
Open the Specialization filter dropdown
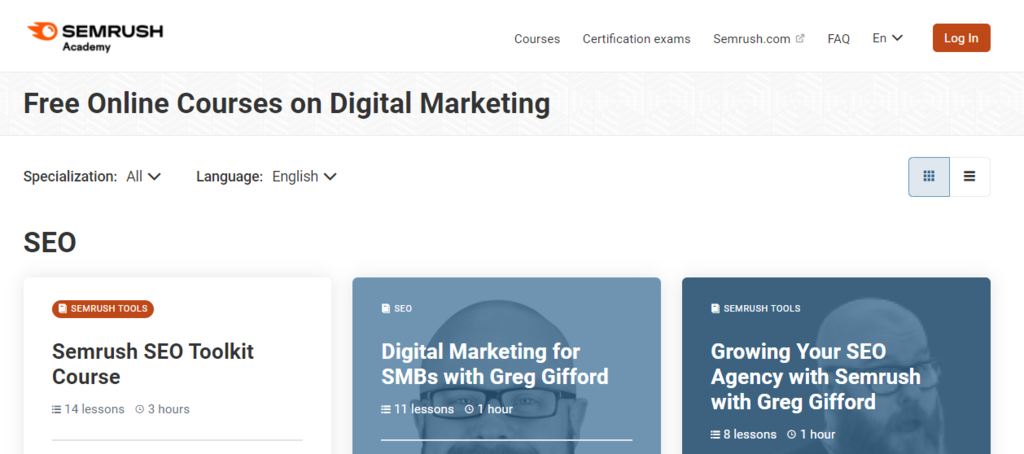(x=143, y=176)
